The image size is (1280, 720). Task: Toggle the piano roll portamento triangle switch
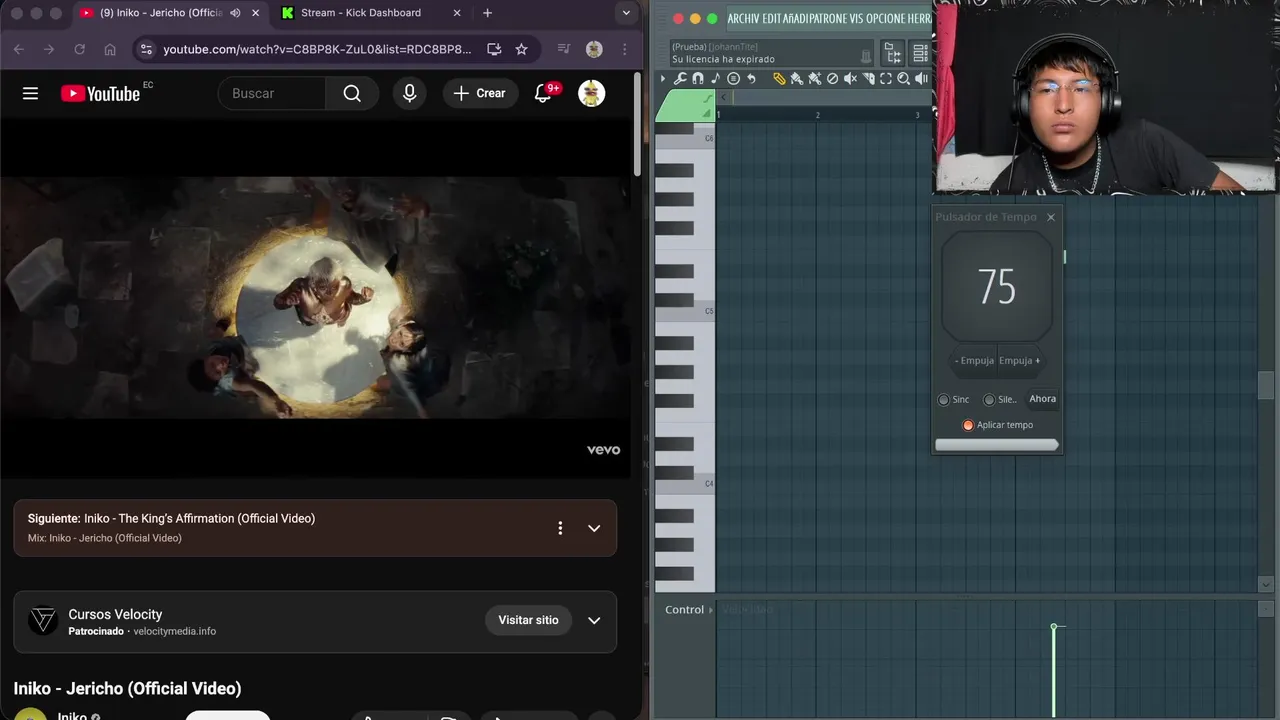[x=708, y=112]
